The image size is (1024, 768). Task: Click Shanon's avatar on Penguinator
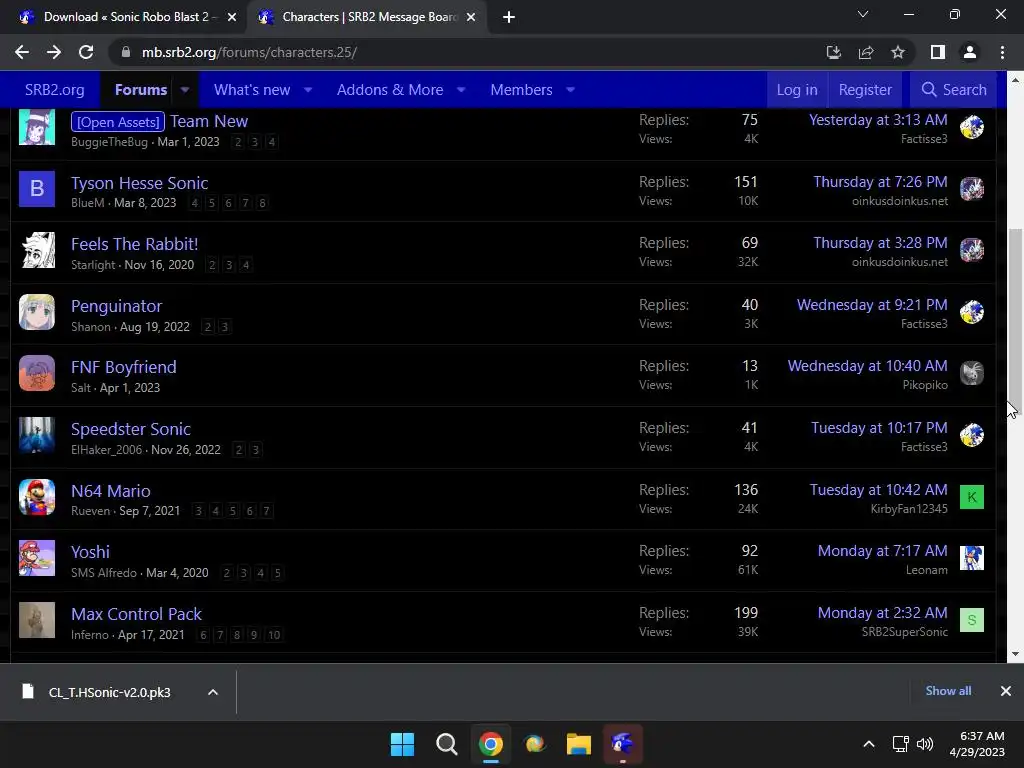tap(37, 312)
